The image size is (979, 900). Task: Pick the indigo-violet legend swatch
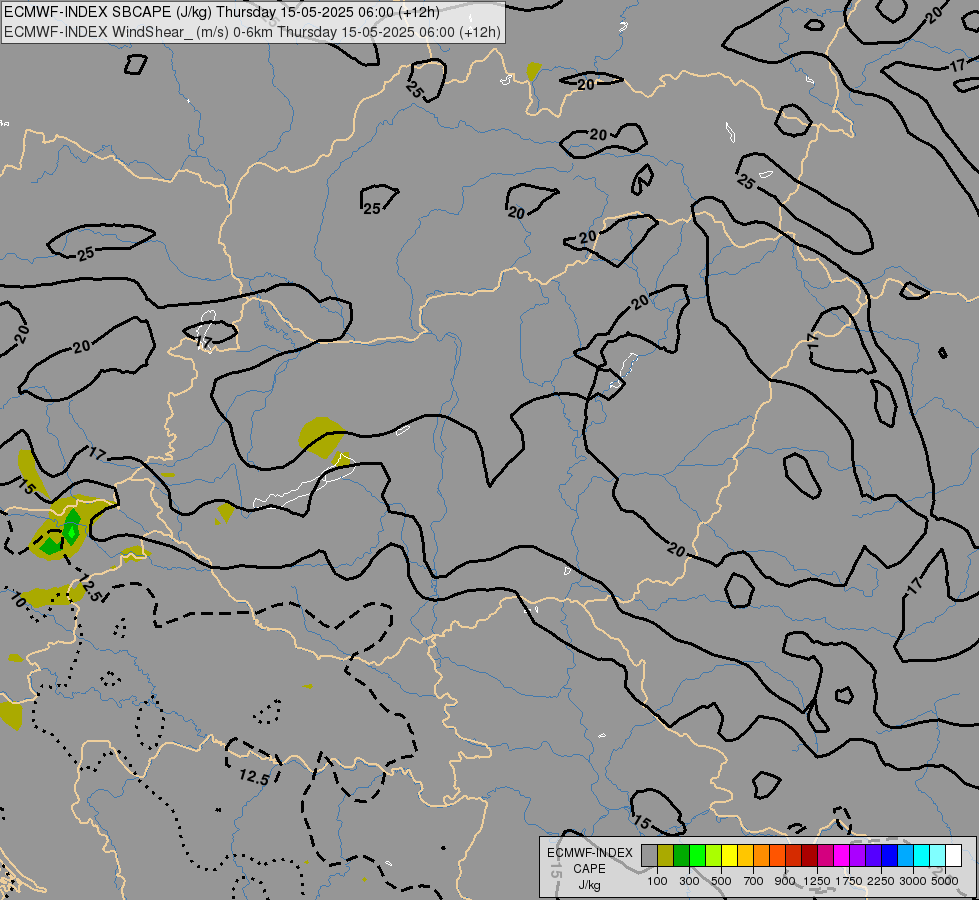pos(873,856)
